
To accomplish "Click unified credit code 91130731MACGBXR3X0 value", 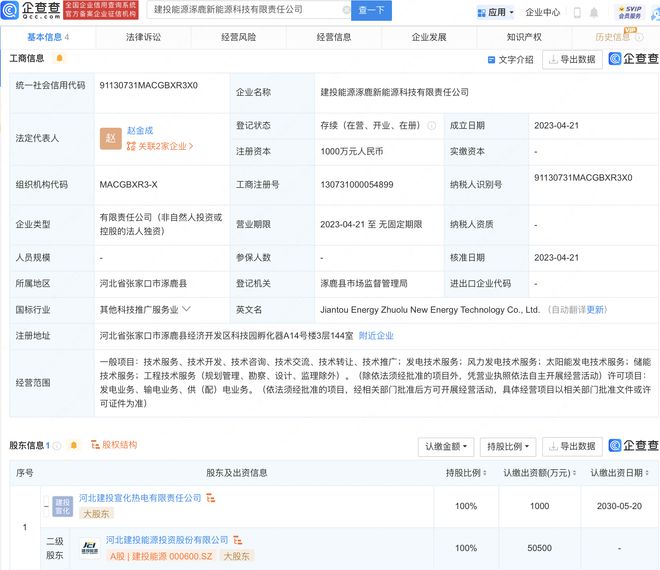I will (149, 85).
